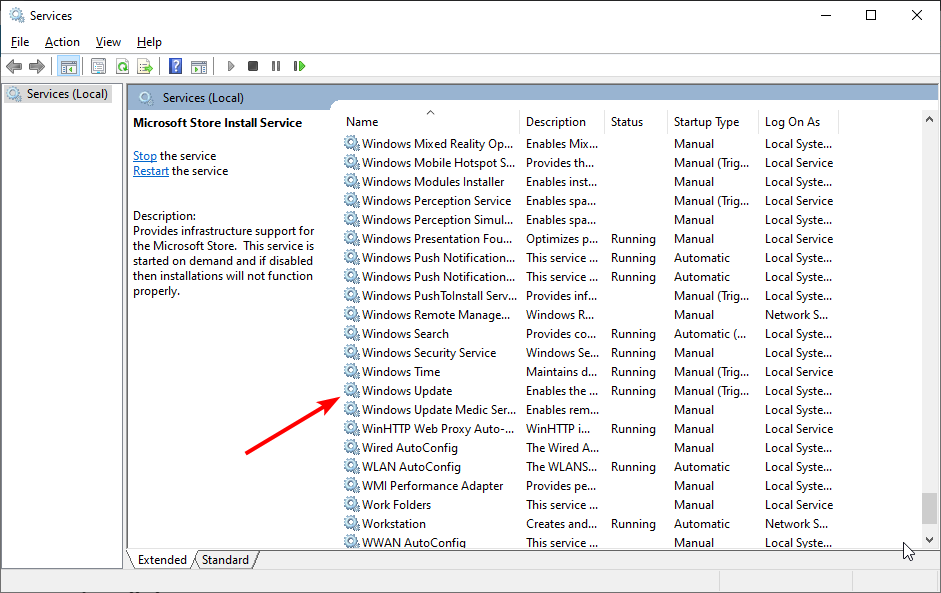Open the Help menu
Image resolution: width=941 pixels, height=593 pixels.
tap(149, 42)
